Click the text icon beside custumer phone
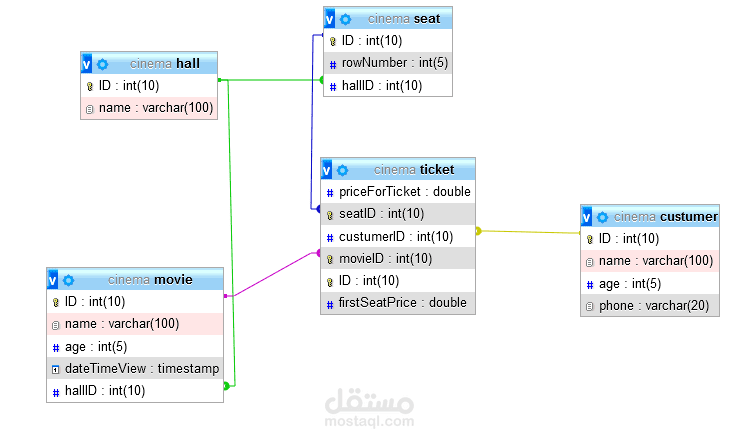740x438 pixels. [590, 307]
